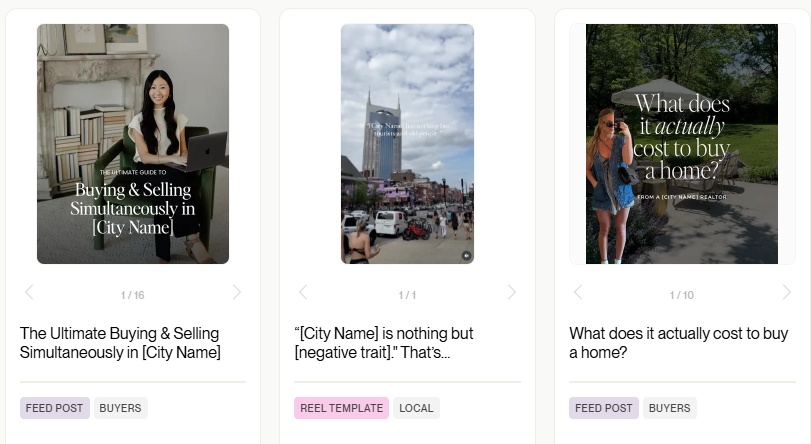811x444 pixels.
Task: Click the 1 / 16 slide counter
Action: 133,295
